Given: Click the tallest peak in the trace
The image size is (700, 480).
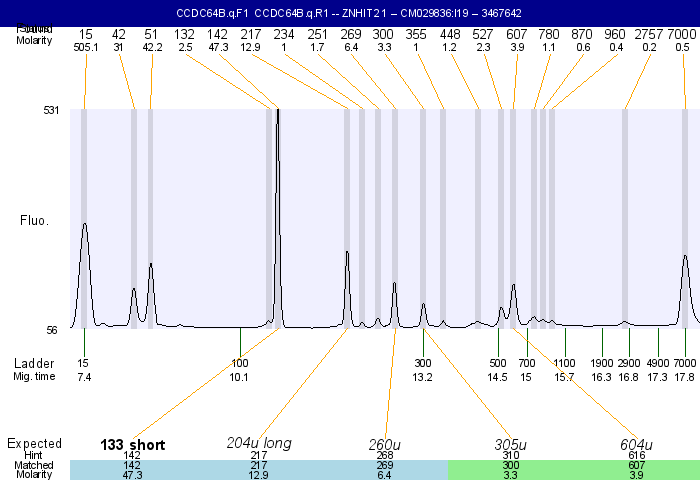Looking at the screenshot, I should [277, 112].
